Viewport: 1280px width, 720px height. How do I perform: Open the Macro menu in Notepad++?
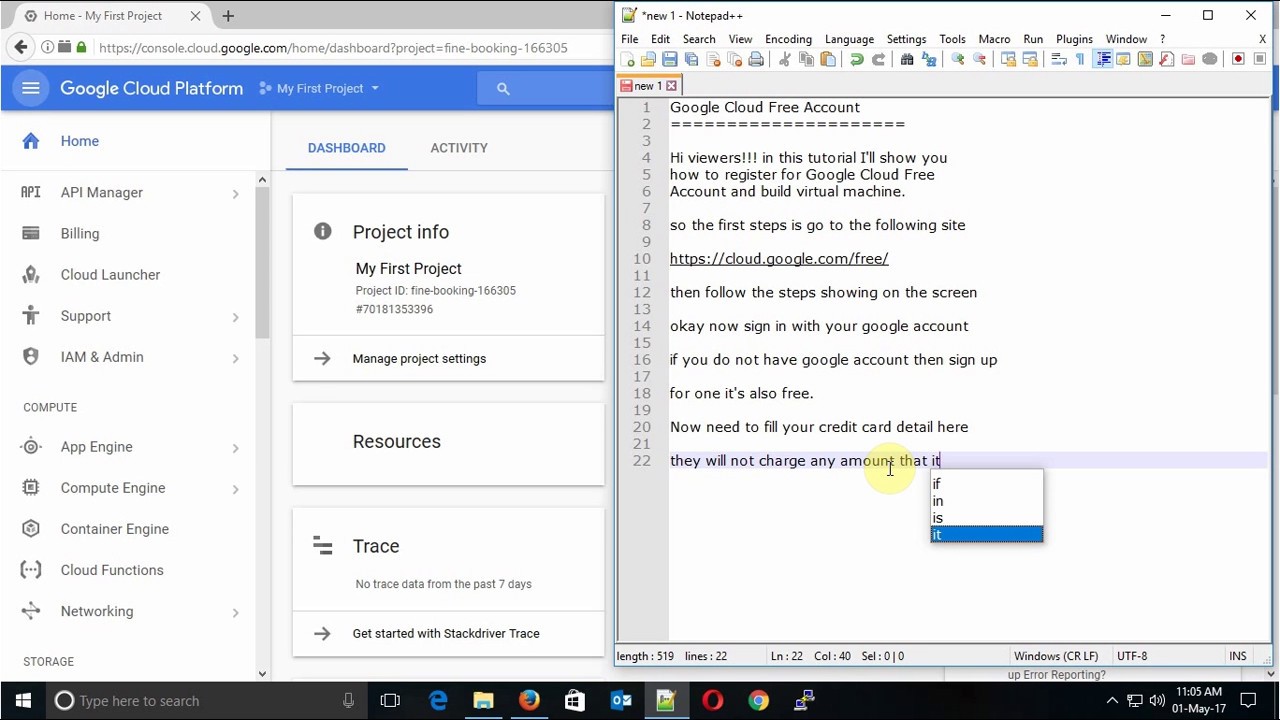pyautogui.click(x=994, y=39)
